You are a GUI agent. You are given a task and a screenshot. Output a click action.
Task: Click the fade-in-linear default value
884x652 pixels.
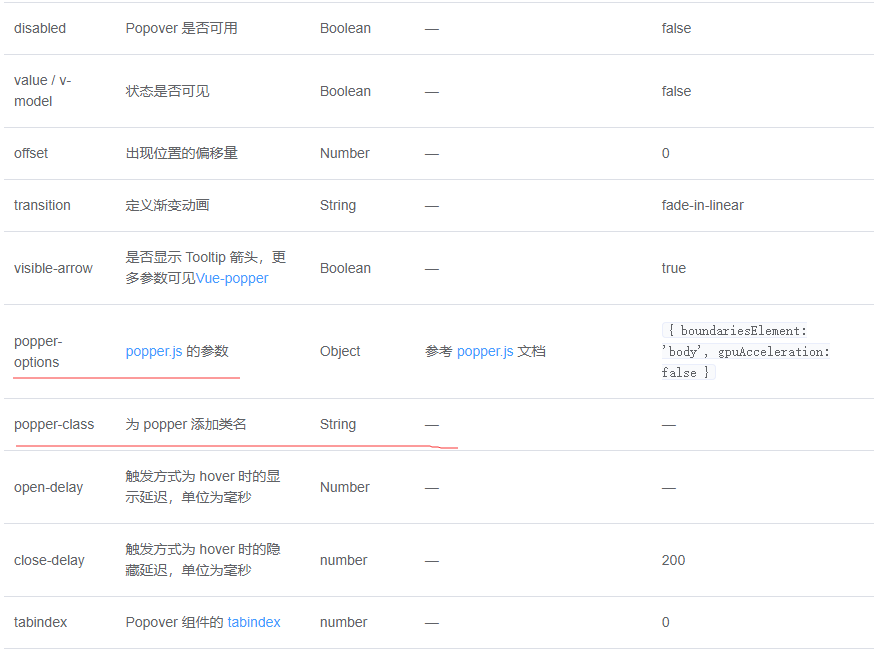[704, 205]
